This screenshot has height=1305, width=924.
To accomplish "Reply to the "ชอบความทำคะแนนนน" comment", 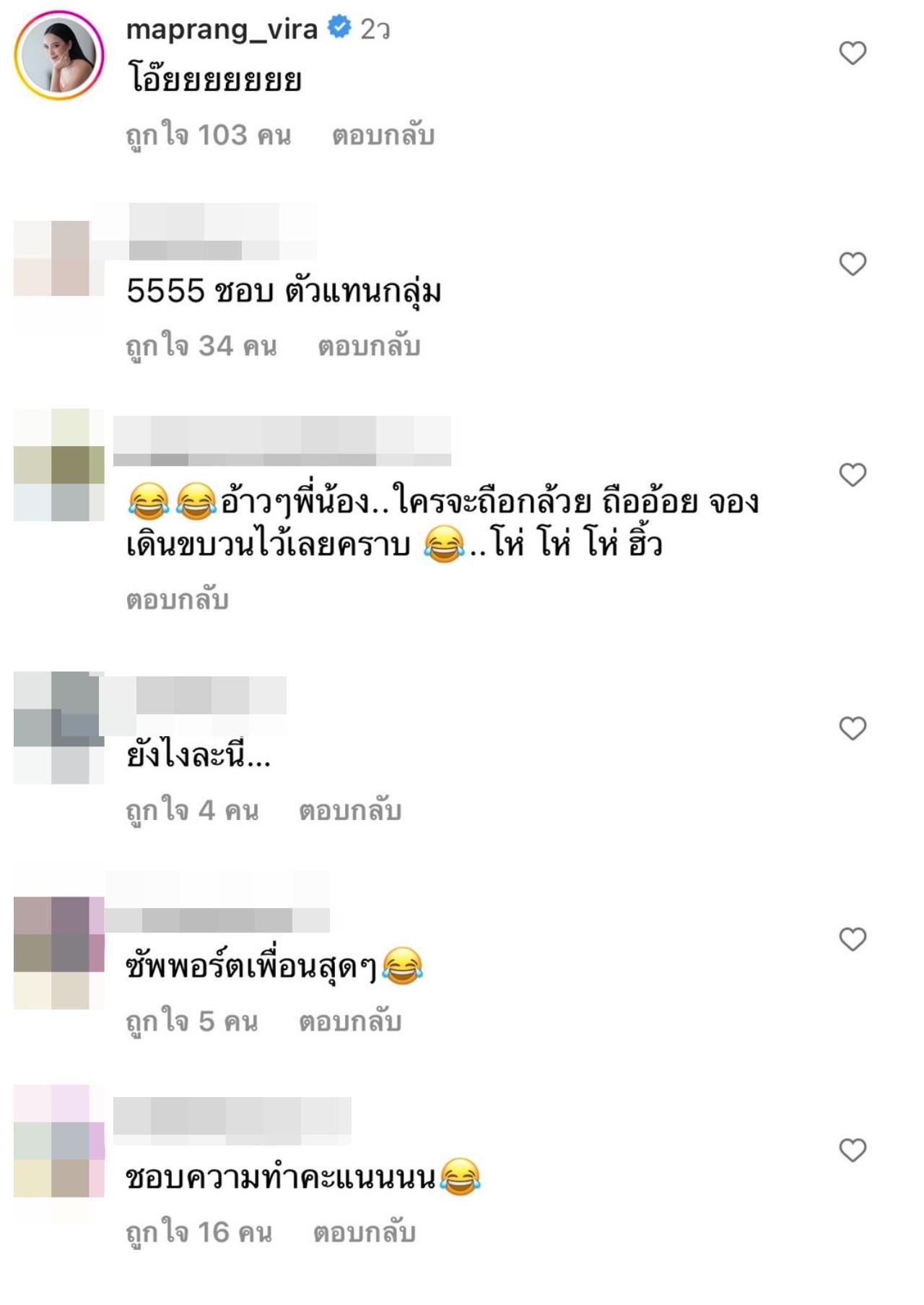I will (365, 1233).
